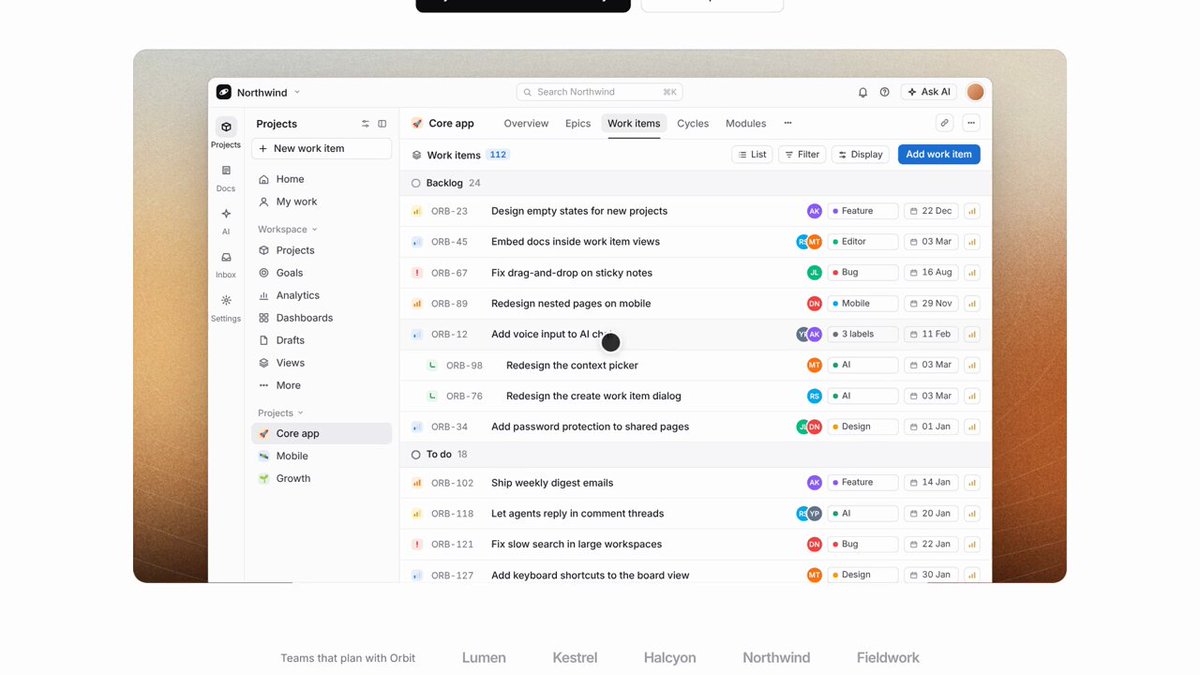Click the Northwind logo icon

coord(224,92)
